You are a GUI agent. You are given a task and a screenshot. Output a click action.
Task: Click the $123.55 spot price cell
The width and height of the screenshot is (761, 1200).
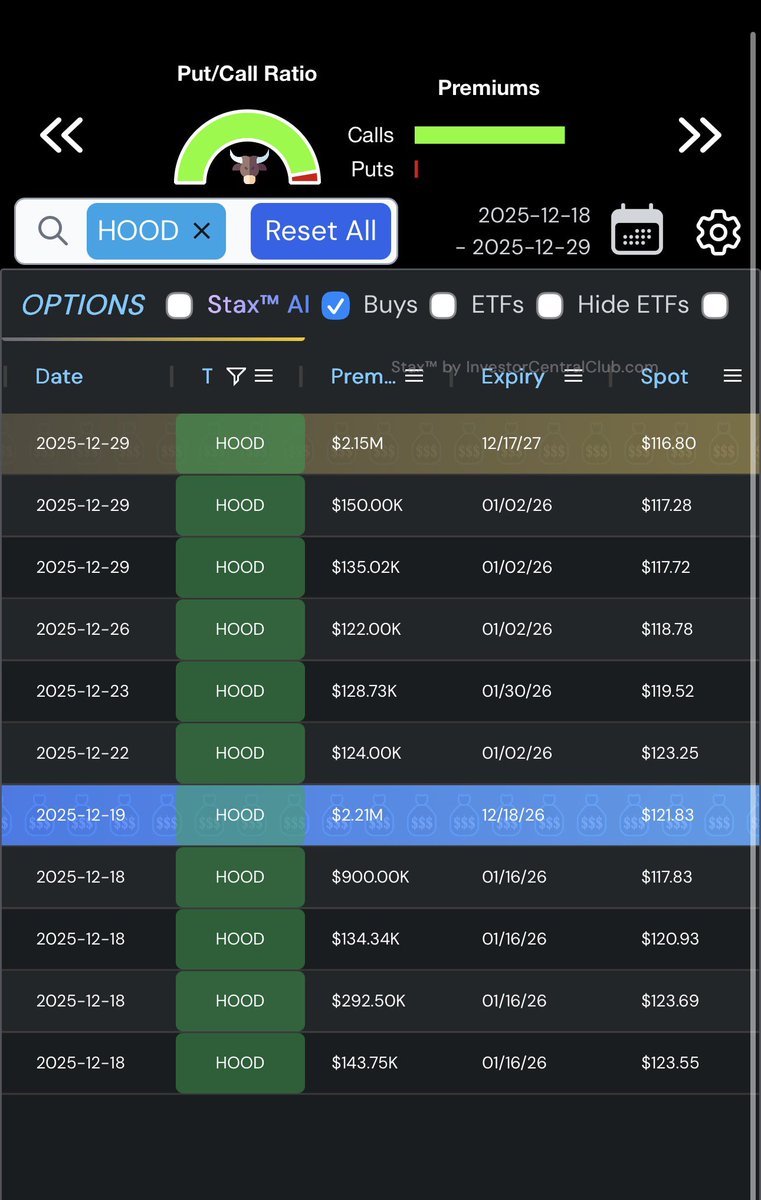669,1063
